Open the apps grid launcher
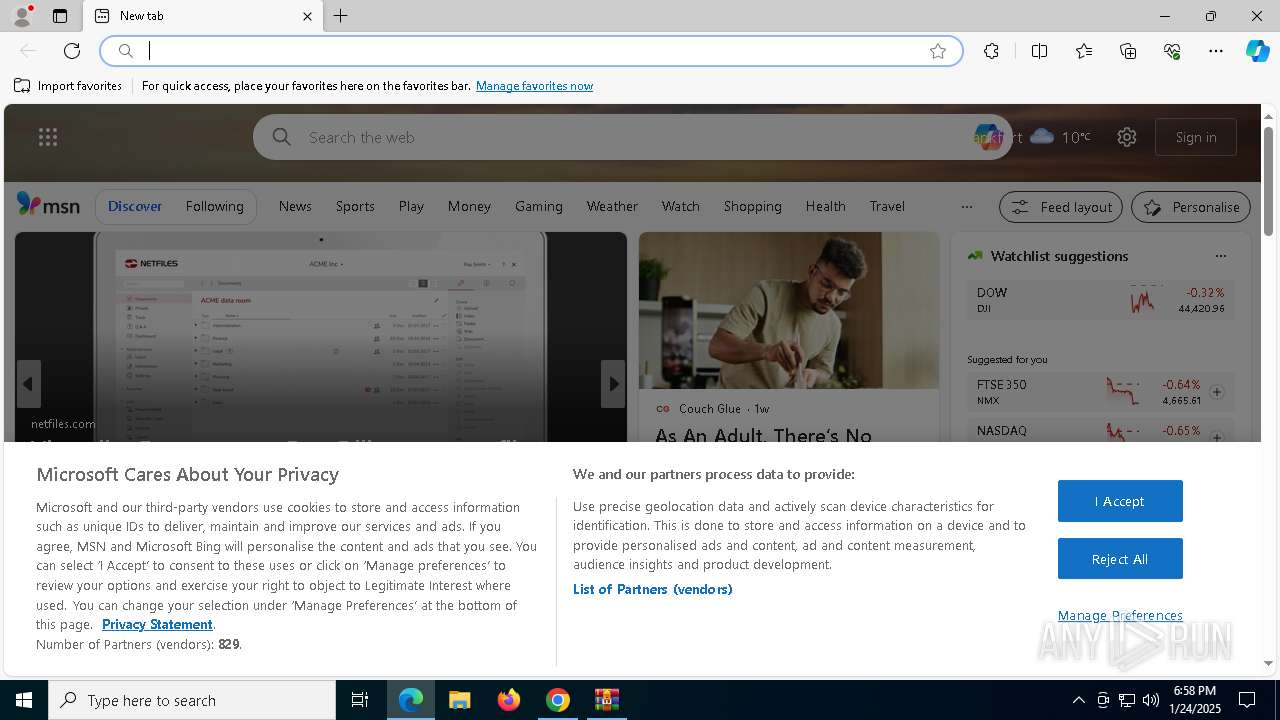1280x720 pixels. 48,137
